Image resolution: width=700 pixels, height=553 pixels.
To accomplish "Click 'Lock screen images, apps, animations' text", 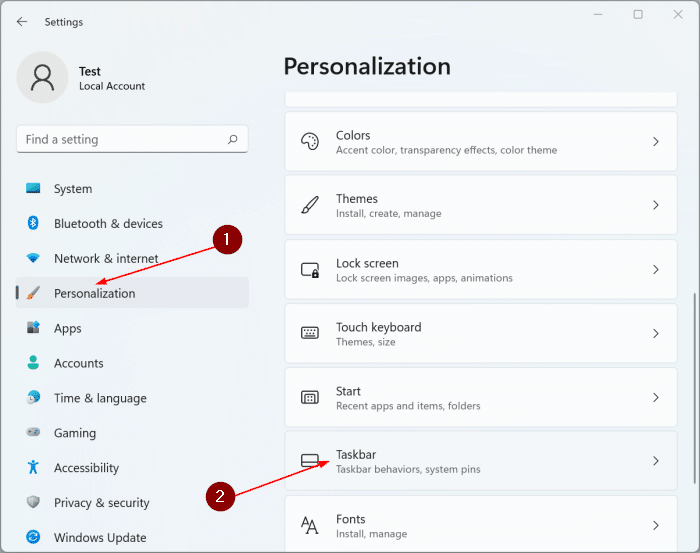I will point(424,278).
